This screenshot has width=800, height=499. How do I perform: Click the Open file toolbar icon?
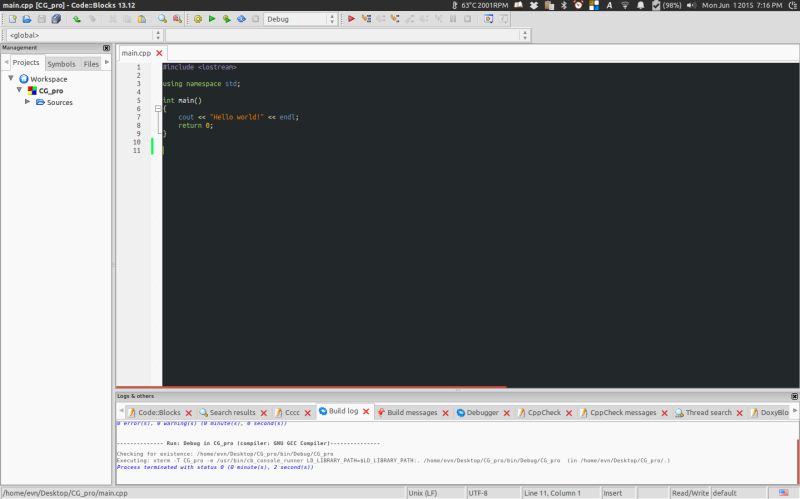click(x=27, y=19)
